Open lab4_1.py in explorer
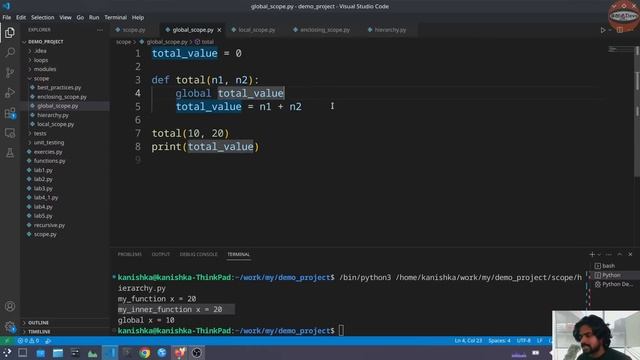 (46, 198)
